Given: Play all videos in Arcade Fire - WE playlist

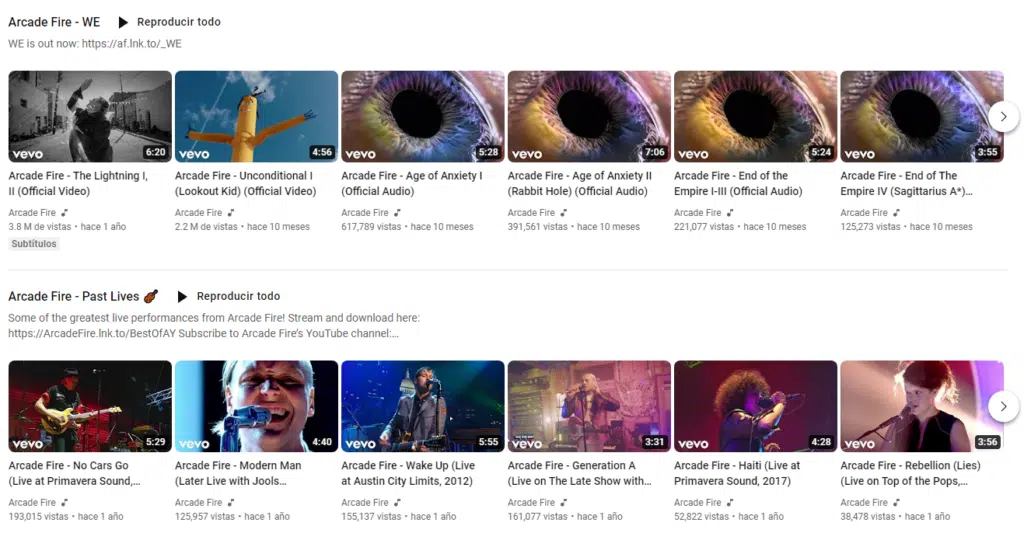Looking at the screenshot, I should pos(169,22).
